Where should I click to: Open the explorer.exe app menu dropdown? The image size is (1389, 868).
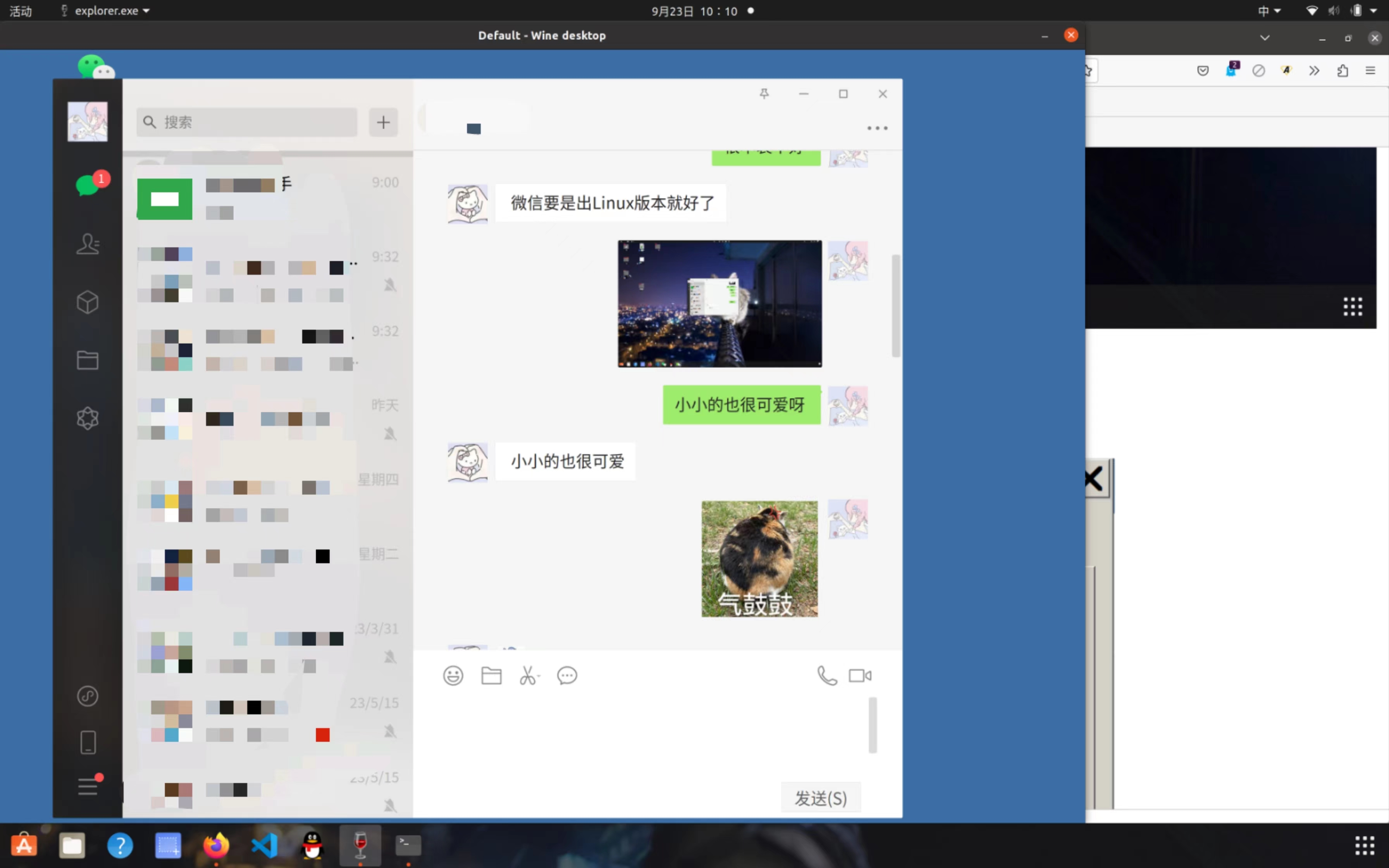point(107,10)
